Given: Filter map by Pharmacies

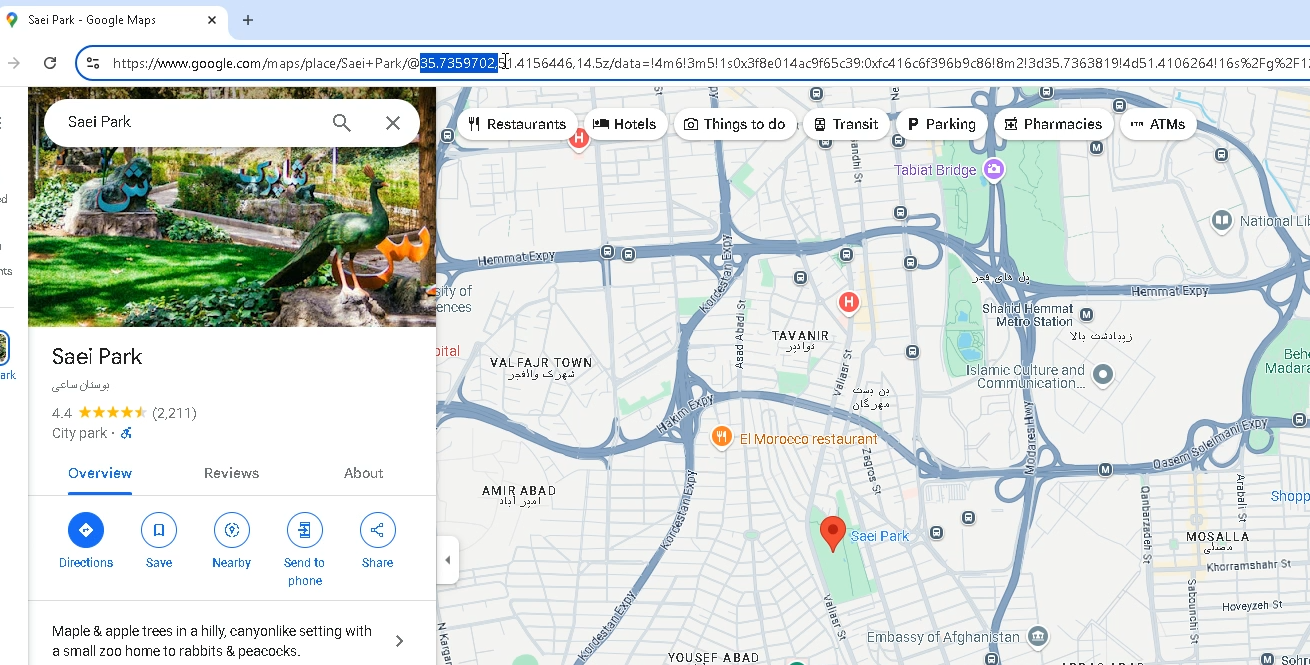Looking at the screenshot, I should pyautogui.click(x=1053, y=124).
